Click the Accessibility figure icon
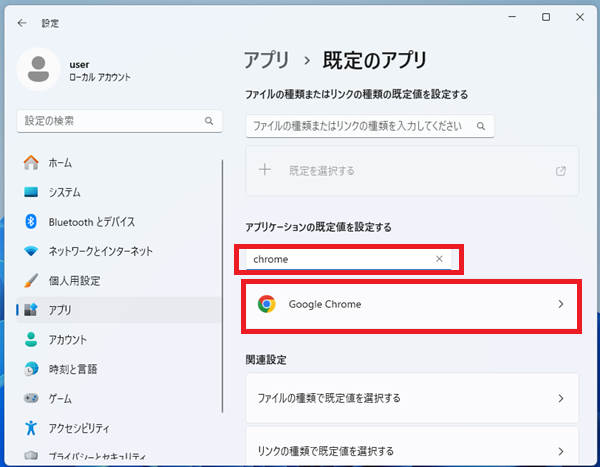Image resolution: width=600 pixels, height=467 pixels. (31, 428)
